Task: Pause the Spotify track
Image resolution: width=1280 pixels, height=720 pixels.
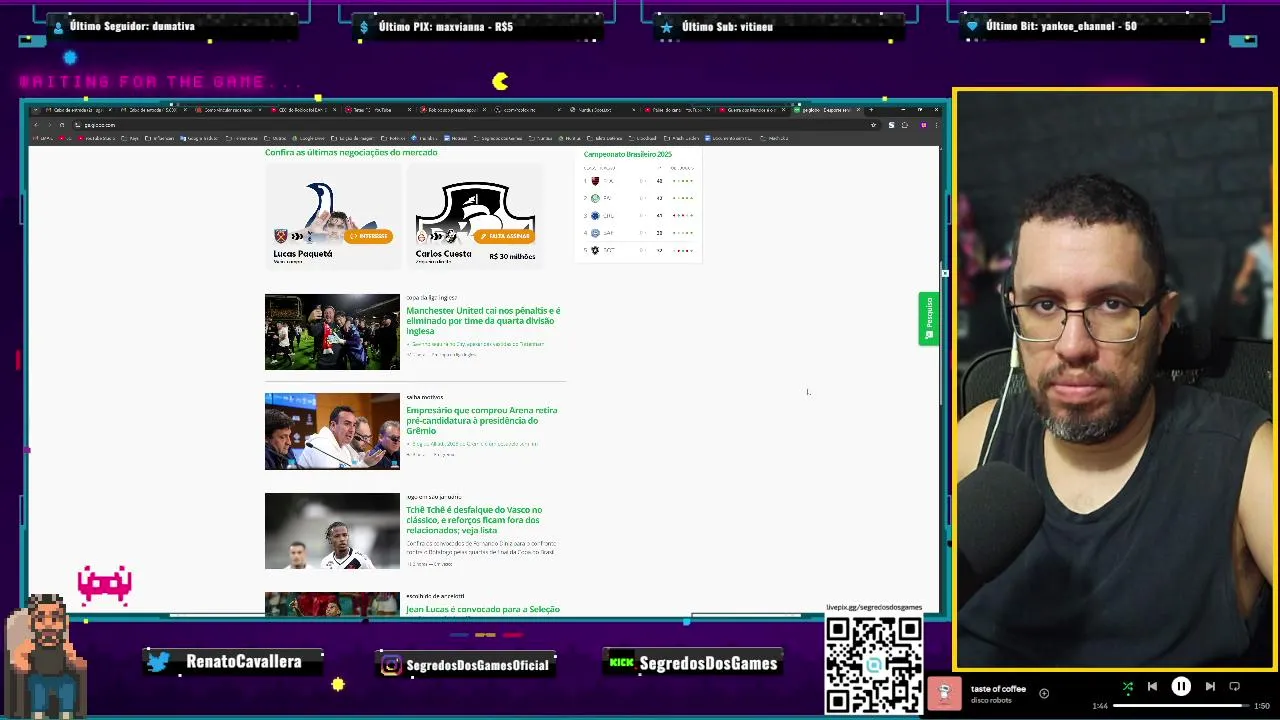Action: (1181, 686)
